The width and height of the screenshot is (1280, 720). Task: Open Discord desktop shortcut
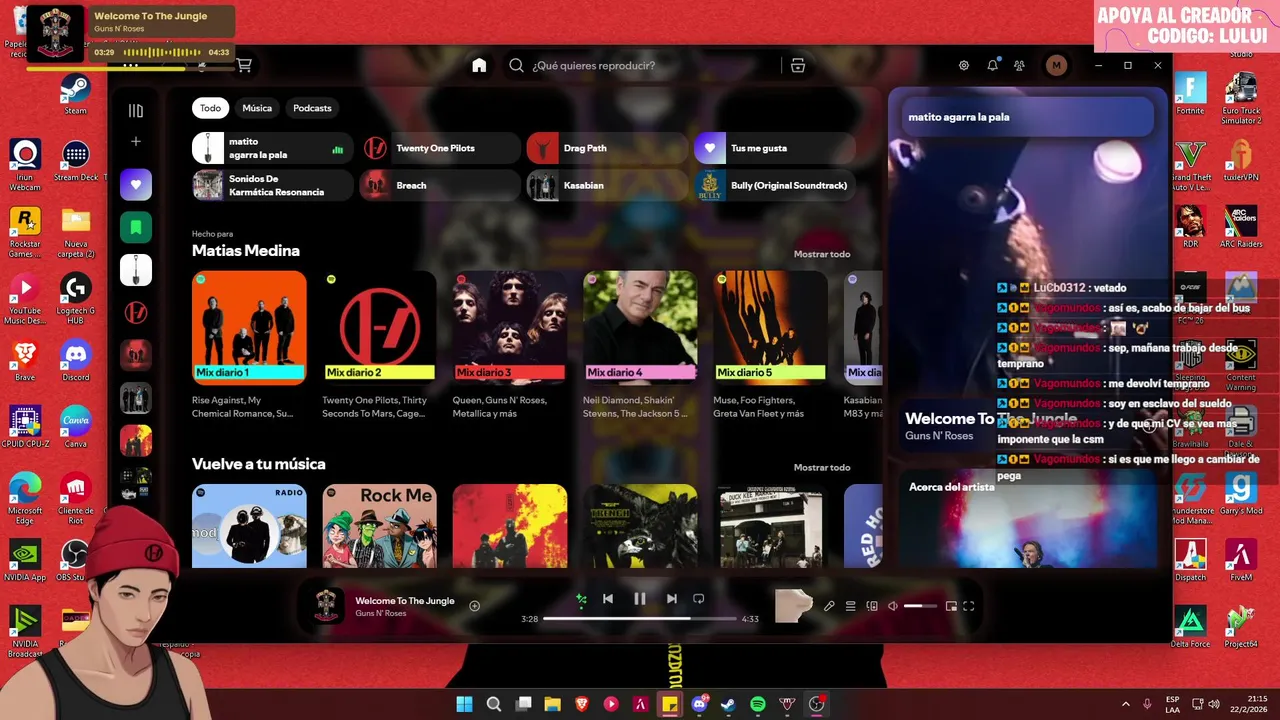click(x=76, y=361)
